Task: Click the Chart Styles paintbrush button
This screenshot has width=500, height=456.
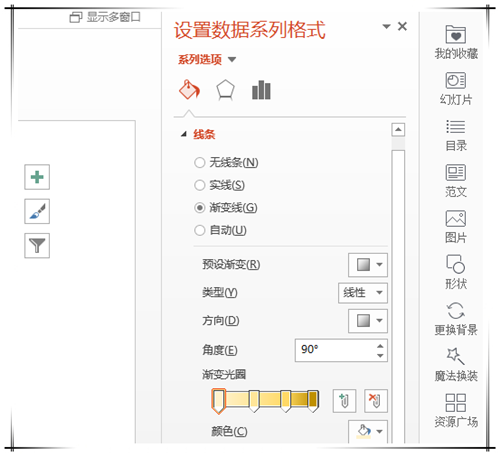Action: click(x=37, y=211)
